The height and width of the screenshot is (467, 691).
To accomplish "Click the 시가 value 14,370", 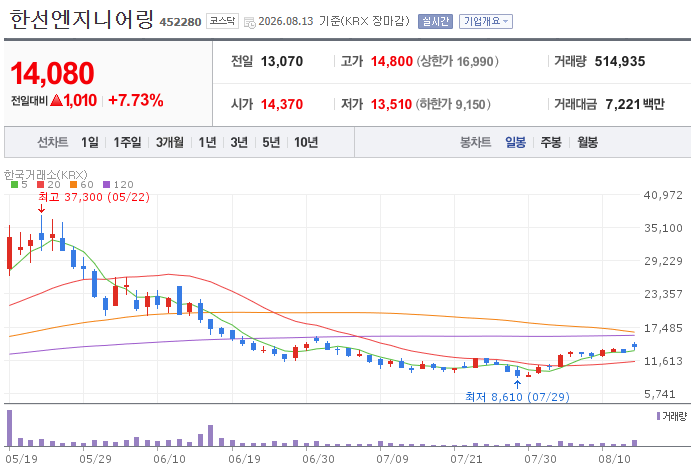I will 282,104.
